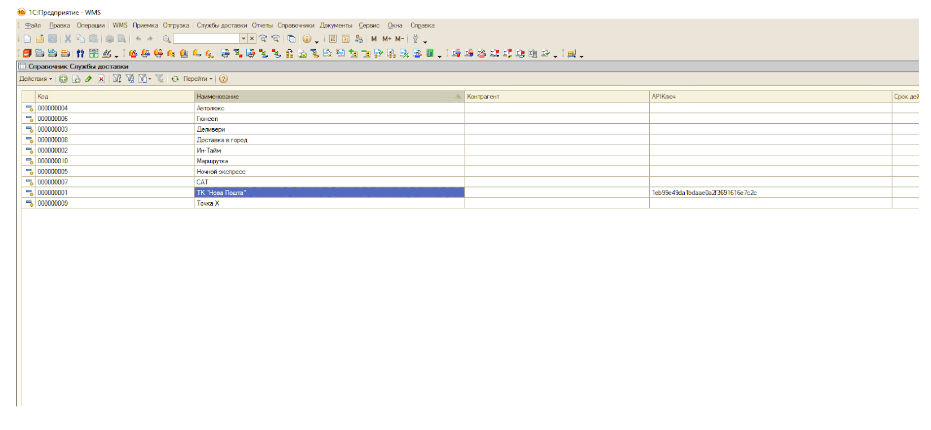This screenshot has width=931, height=430.
Task: Click the Calculator icon in main toolbar
Action: (x=332, y=38)
